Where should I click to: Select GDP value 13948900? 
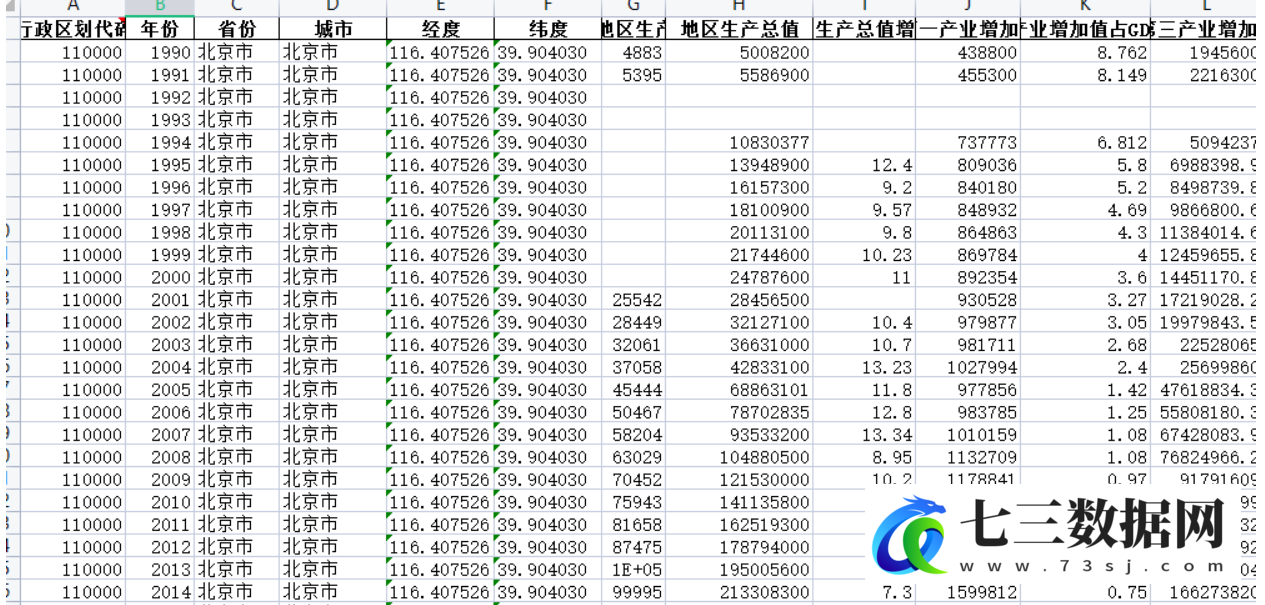(739, 165)
